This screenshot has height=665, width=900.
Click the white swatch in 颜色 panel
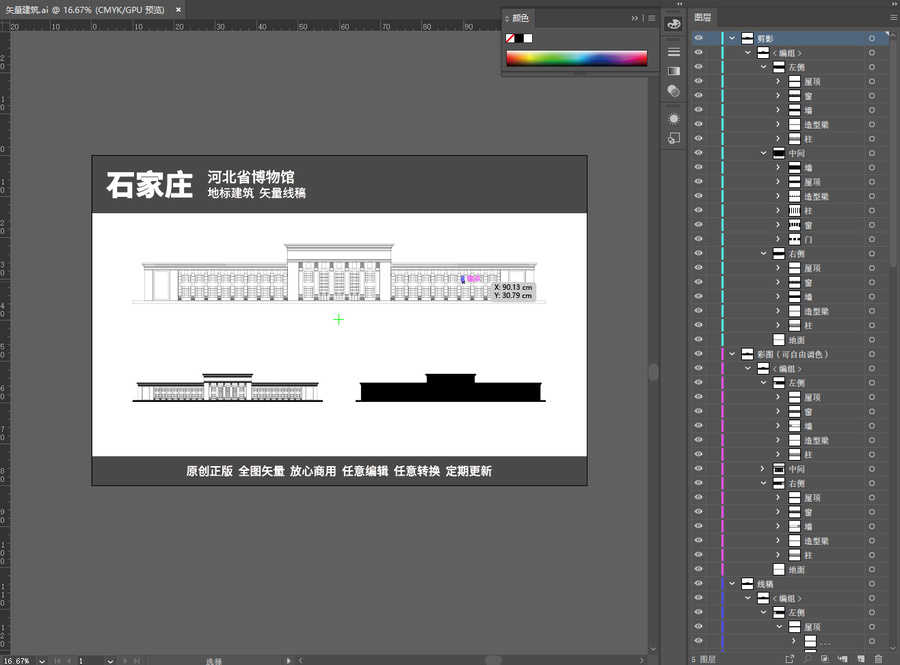pos(528,38)
